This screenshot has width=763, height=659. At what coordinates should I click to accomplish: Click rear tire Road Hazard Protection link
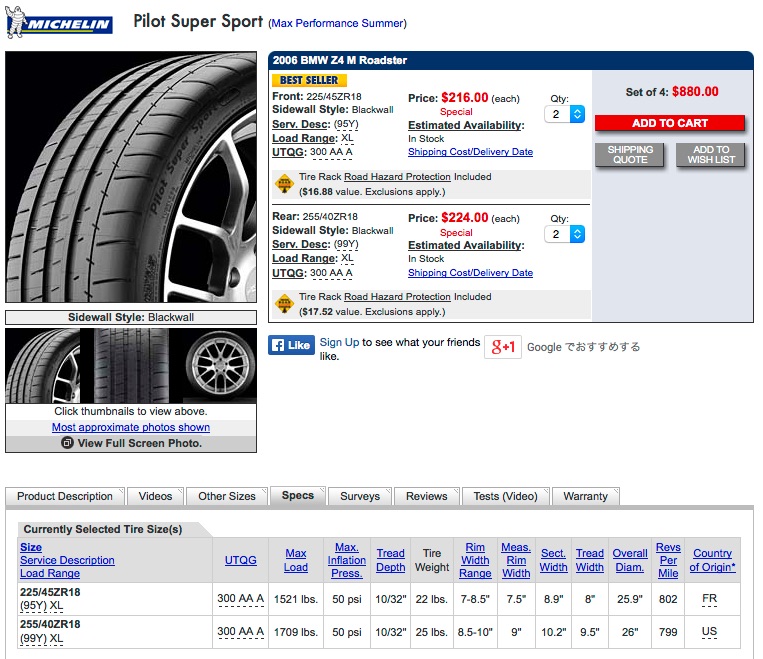(x=397, y=296)
